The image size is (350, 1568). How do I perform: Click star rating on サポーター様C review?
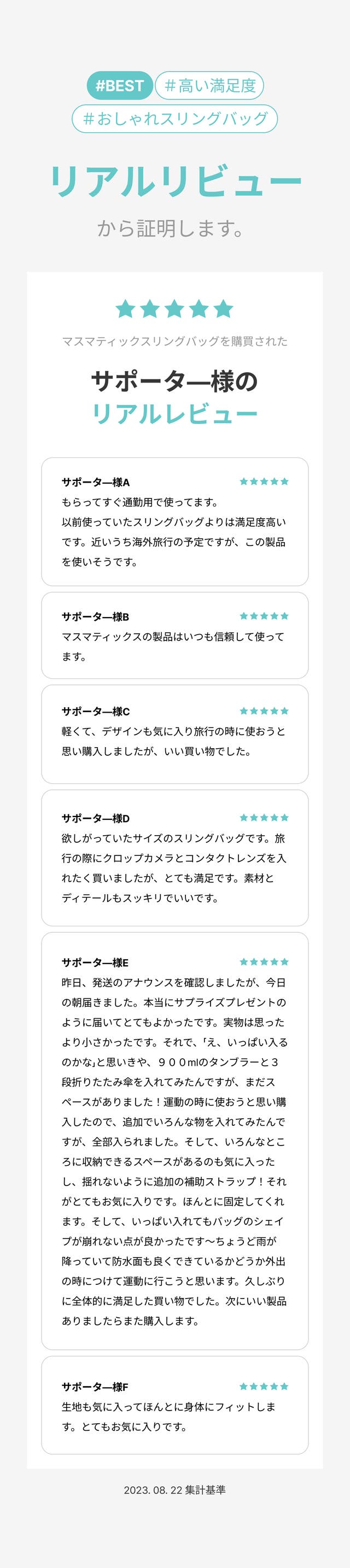tap(264, 711)
